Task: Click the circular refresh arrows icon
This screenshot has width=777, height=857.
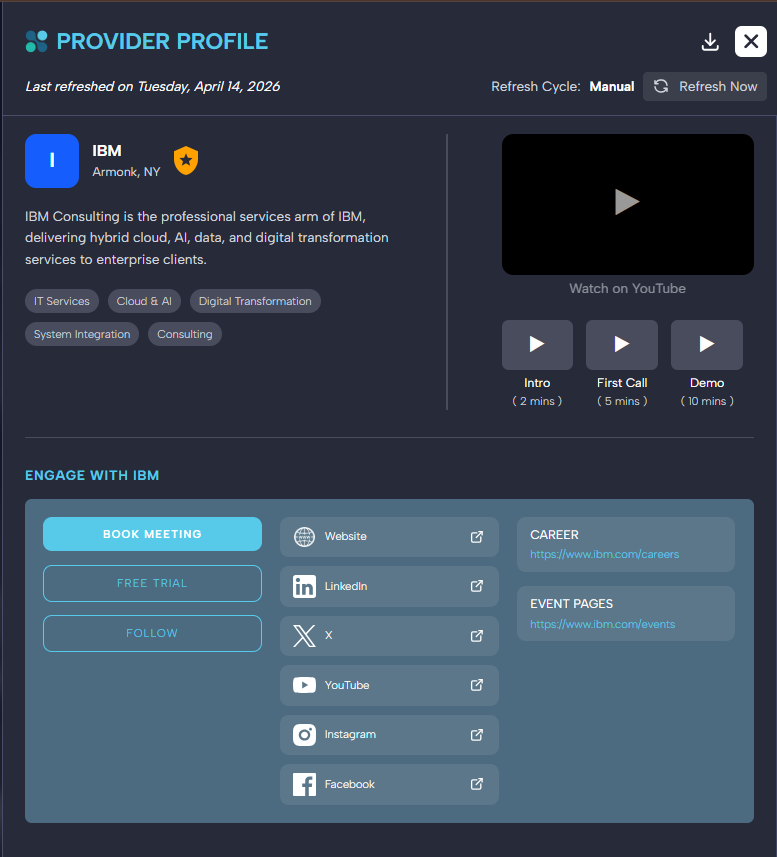Action: (661, 86)
